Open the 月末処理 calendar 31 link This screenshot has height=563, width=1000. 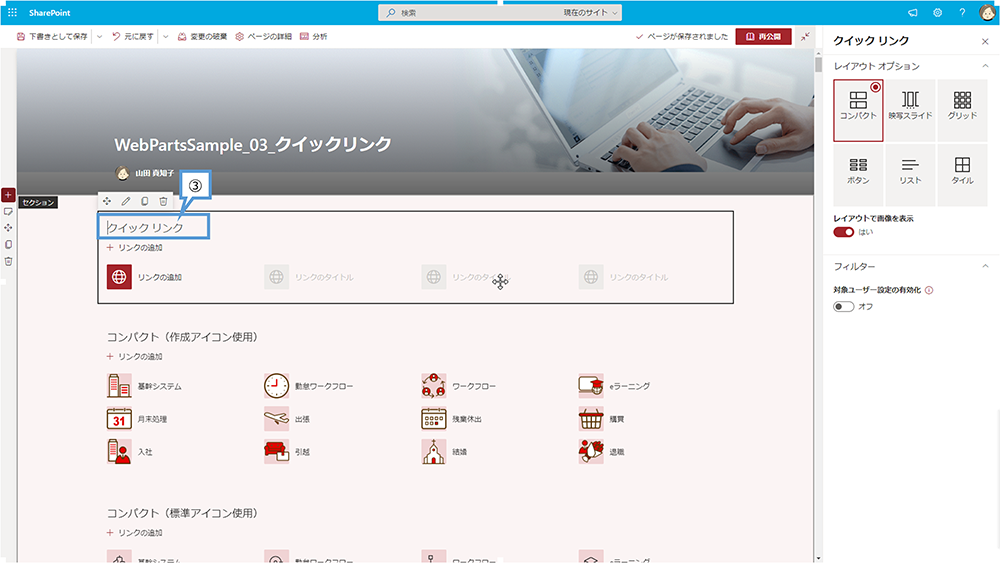pyautogui.click(x=119, y=419)
